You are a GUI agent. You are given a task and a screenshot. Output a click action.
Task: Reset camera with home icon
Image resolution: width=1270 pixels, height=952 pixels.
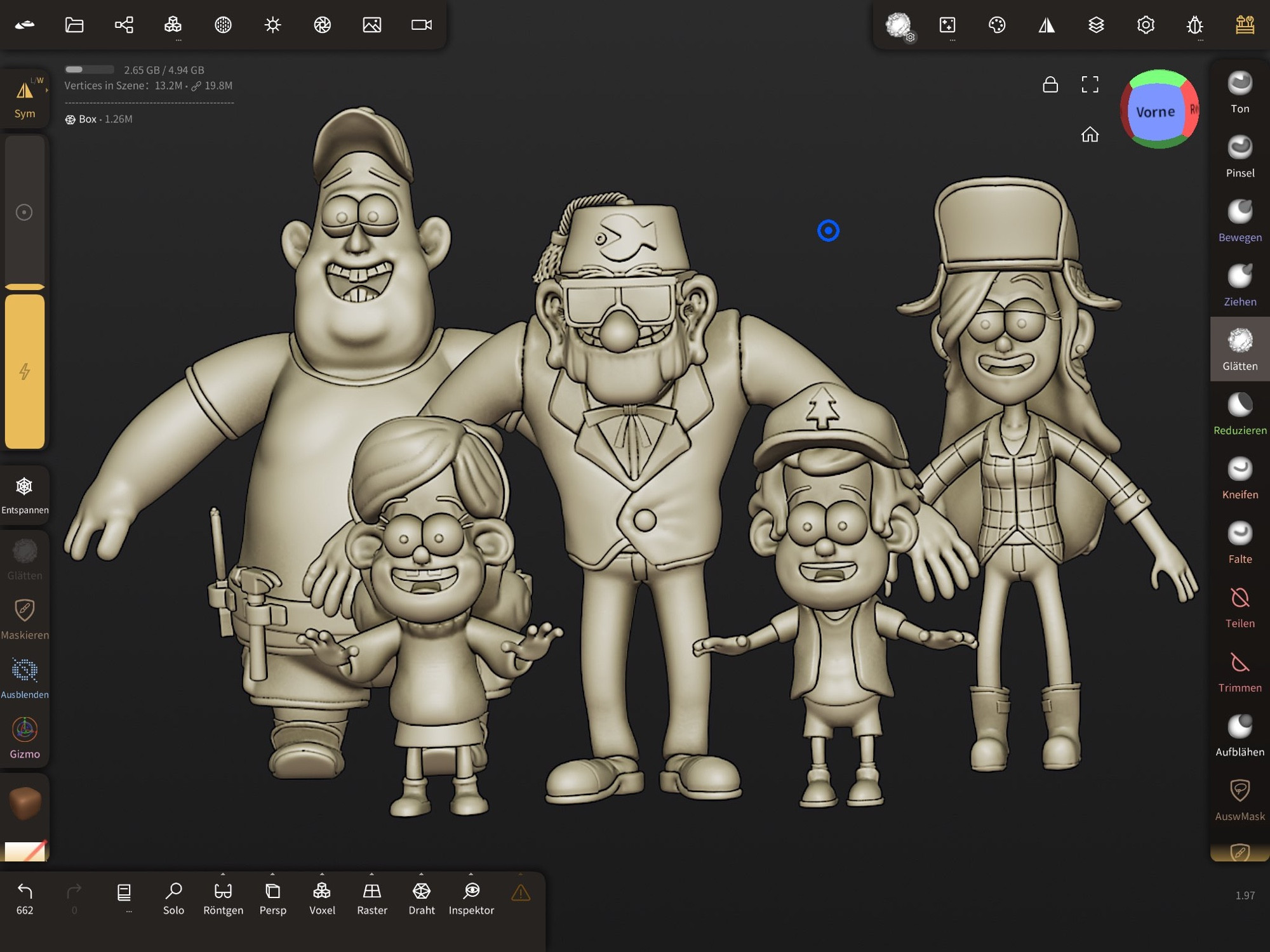(1090, 135)
